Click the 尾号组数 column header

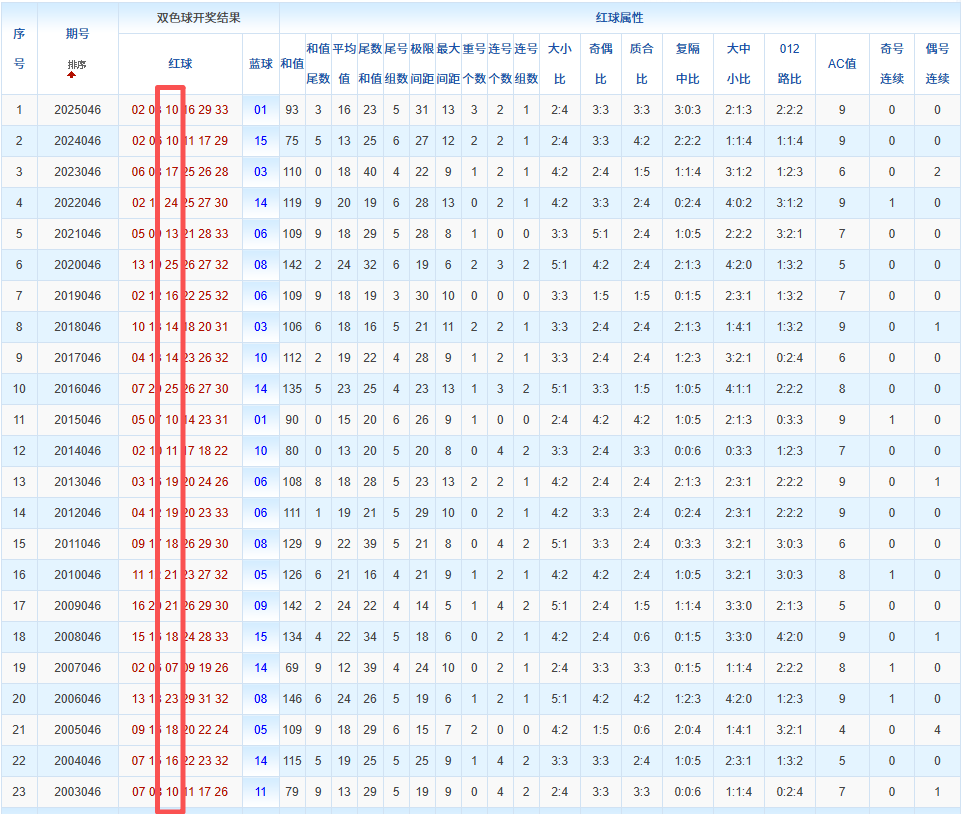pyautogui.click(x=396, y=64)
